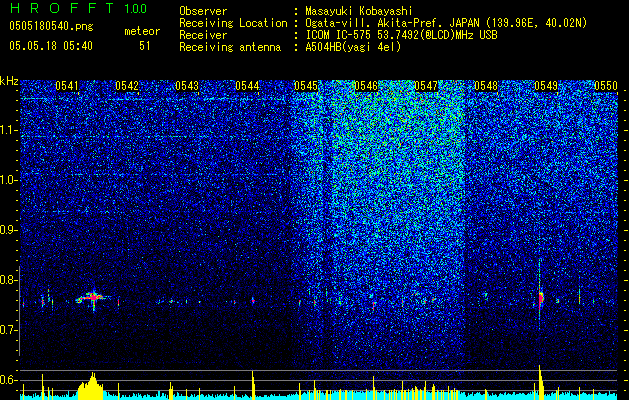The image size is (629, 400).
Task: Click the meteor count value 51
Action: (x=144, y=46)
